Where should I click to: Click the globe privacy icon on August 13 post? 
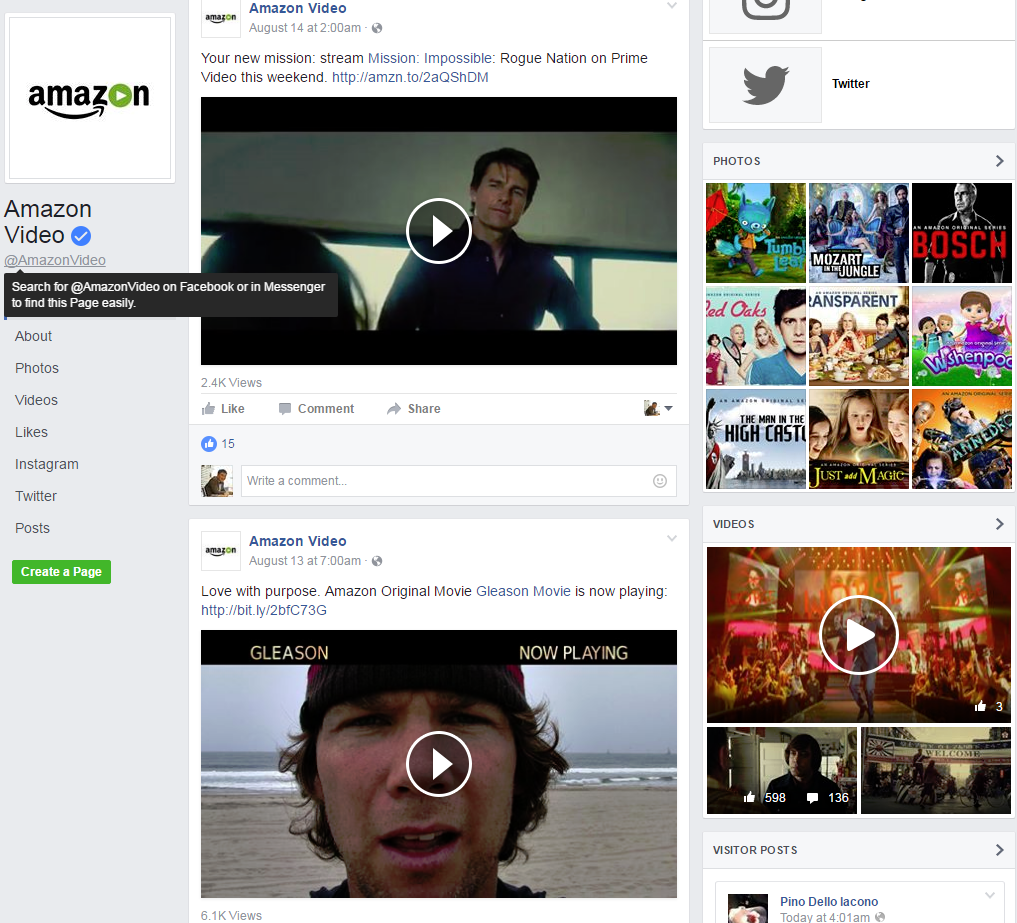click(377, 561)
